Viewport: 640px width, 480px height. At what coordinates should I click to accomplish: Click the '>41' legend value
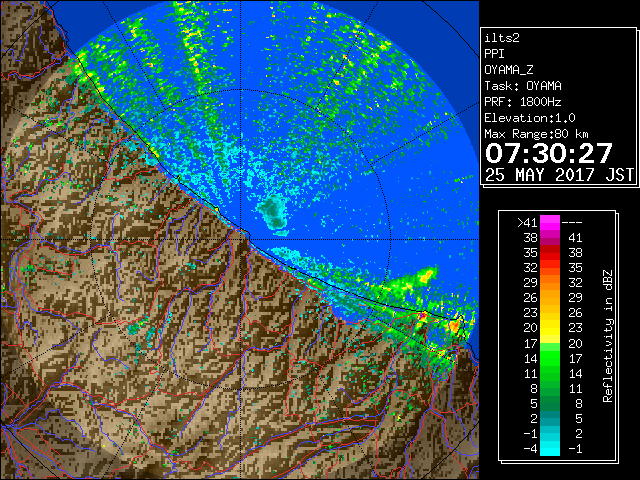point(527,222)
